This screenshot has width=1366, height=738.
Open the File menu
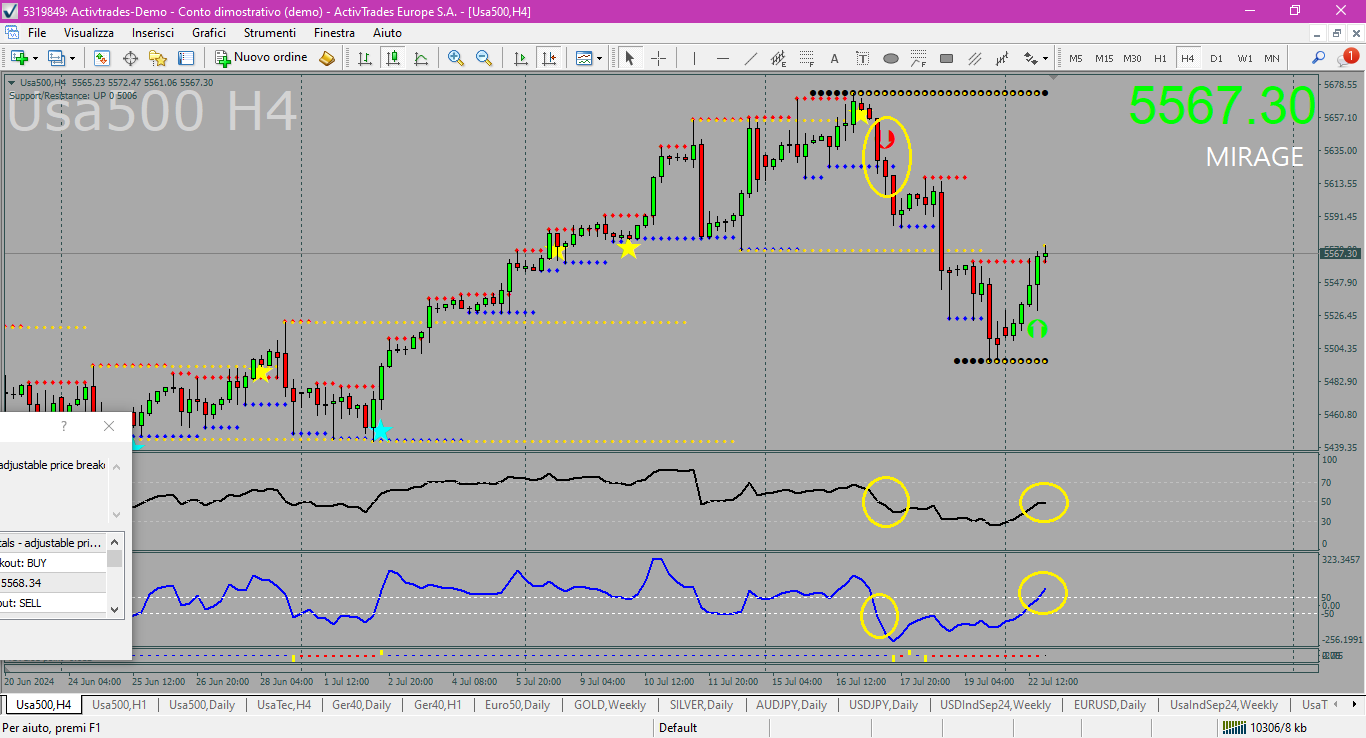click(x=37, y=33)
